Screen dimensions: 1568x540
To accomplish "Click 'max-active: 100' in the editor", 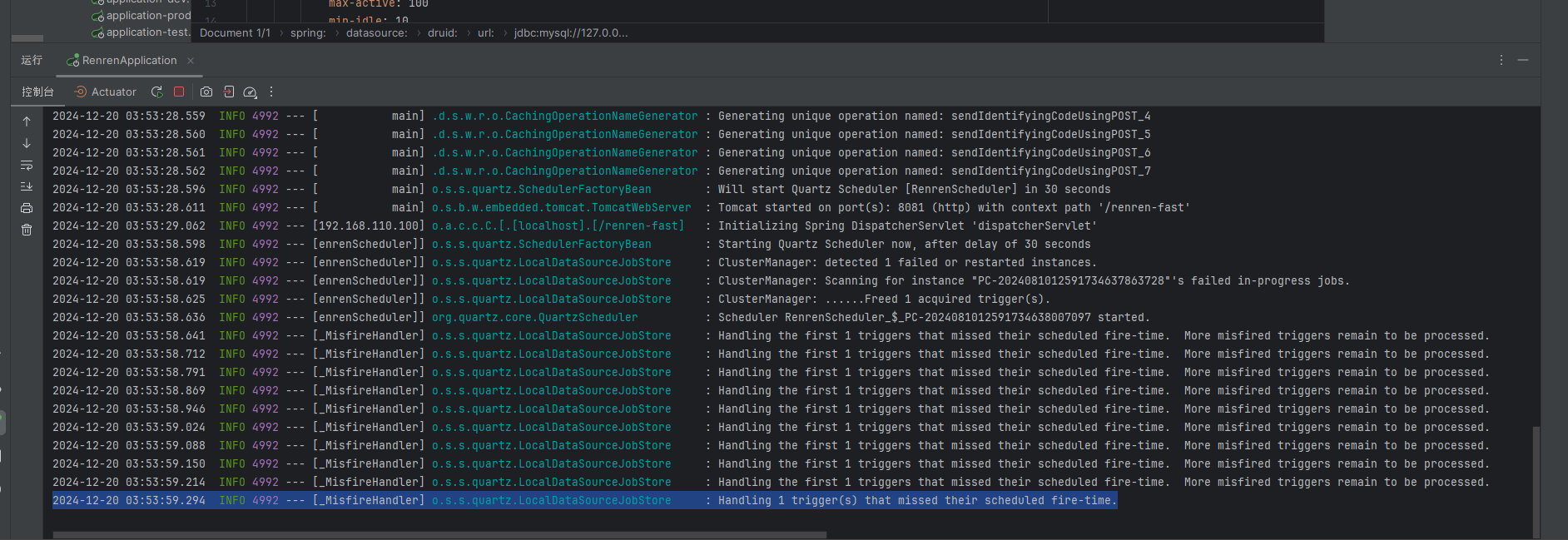I will pyautogui.click(x=378, y=4).
